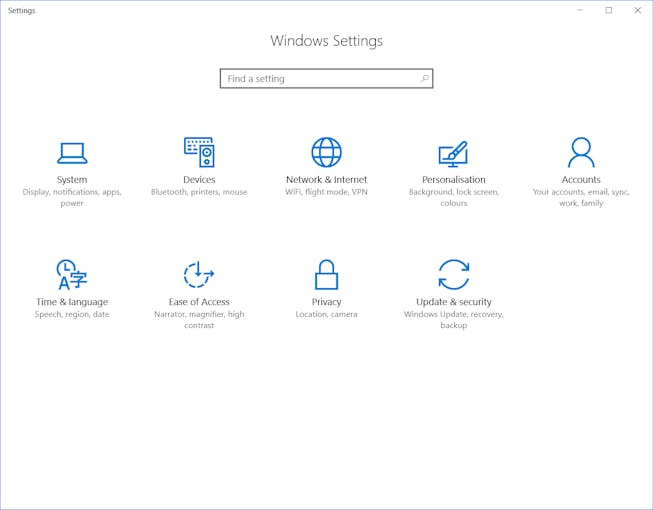The height and width of the screenshot is (510, 653).
Task: Select the Personalisation label
Action: pos(454,179)
